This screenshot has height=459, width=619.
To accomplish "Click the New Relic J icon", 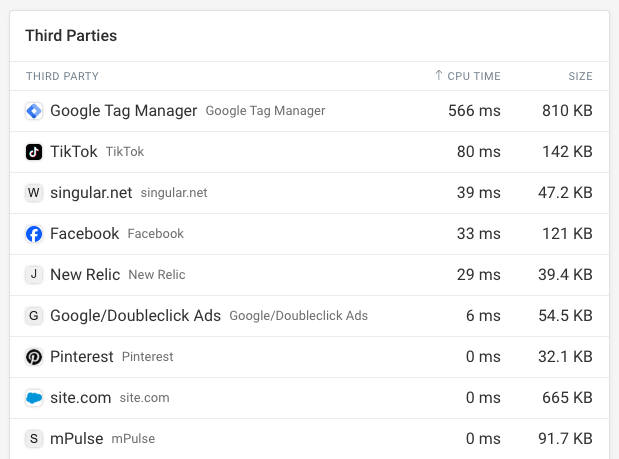I will (x=34, y=275).
